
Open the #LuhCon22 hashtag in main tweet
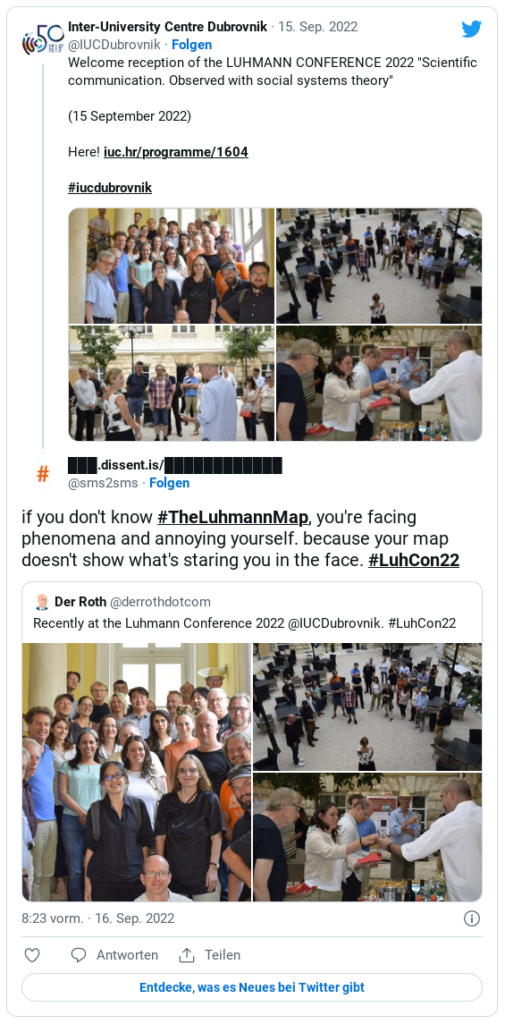pyautogui.click(x=414, y=561)
